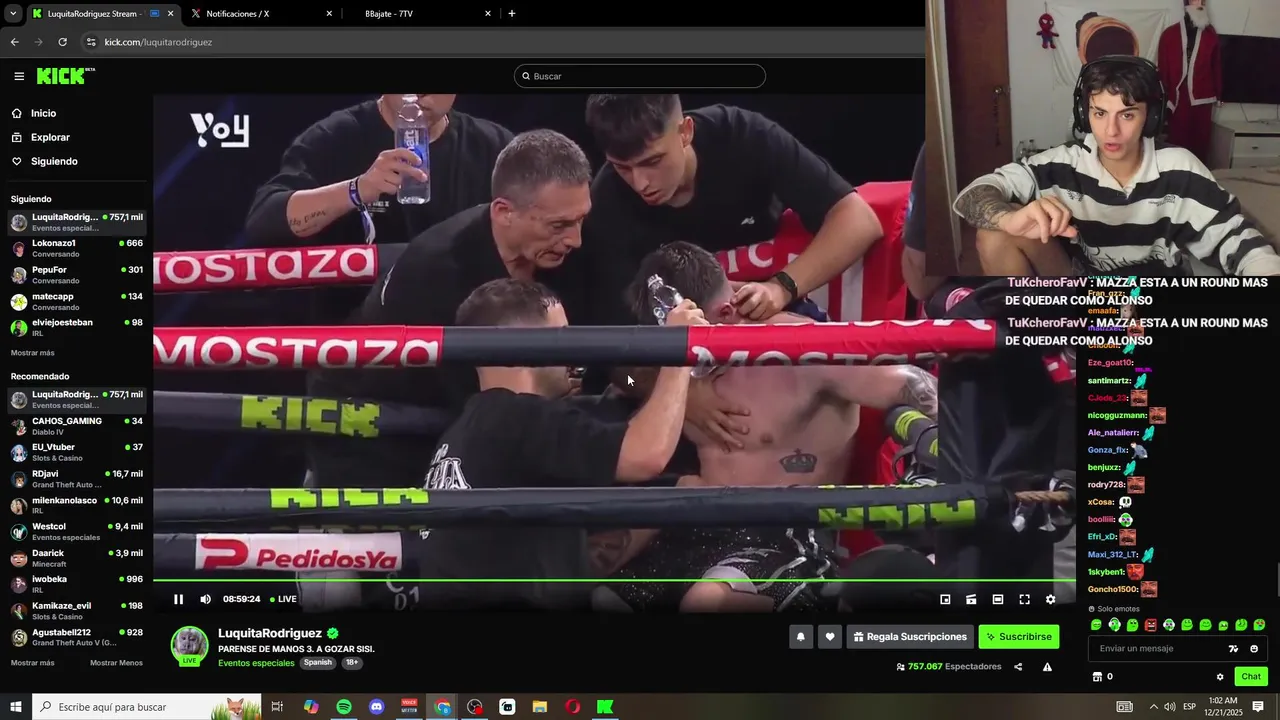Open Explorar in the sidebar
The image size is (1280, 720).
pos(50,137)
